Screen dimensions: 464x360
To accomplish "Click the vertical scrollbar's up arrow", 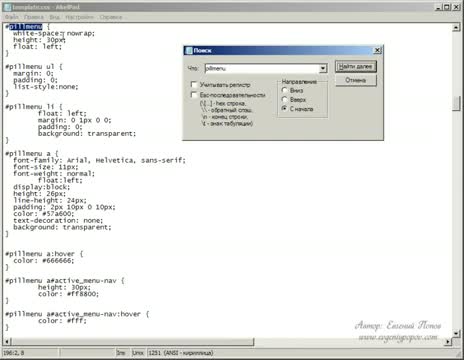I will coord(456,27).
